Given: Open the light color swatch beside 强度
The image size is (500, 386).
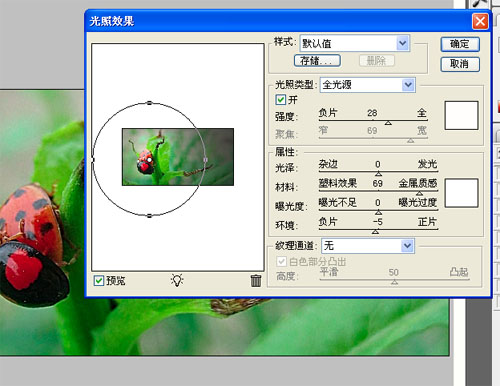Looking at the screenshot, I should point(461,115).
